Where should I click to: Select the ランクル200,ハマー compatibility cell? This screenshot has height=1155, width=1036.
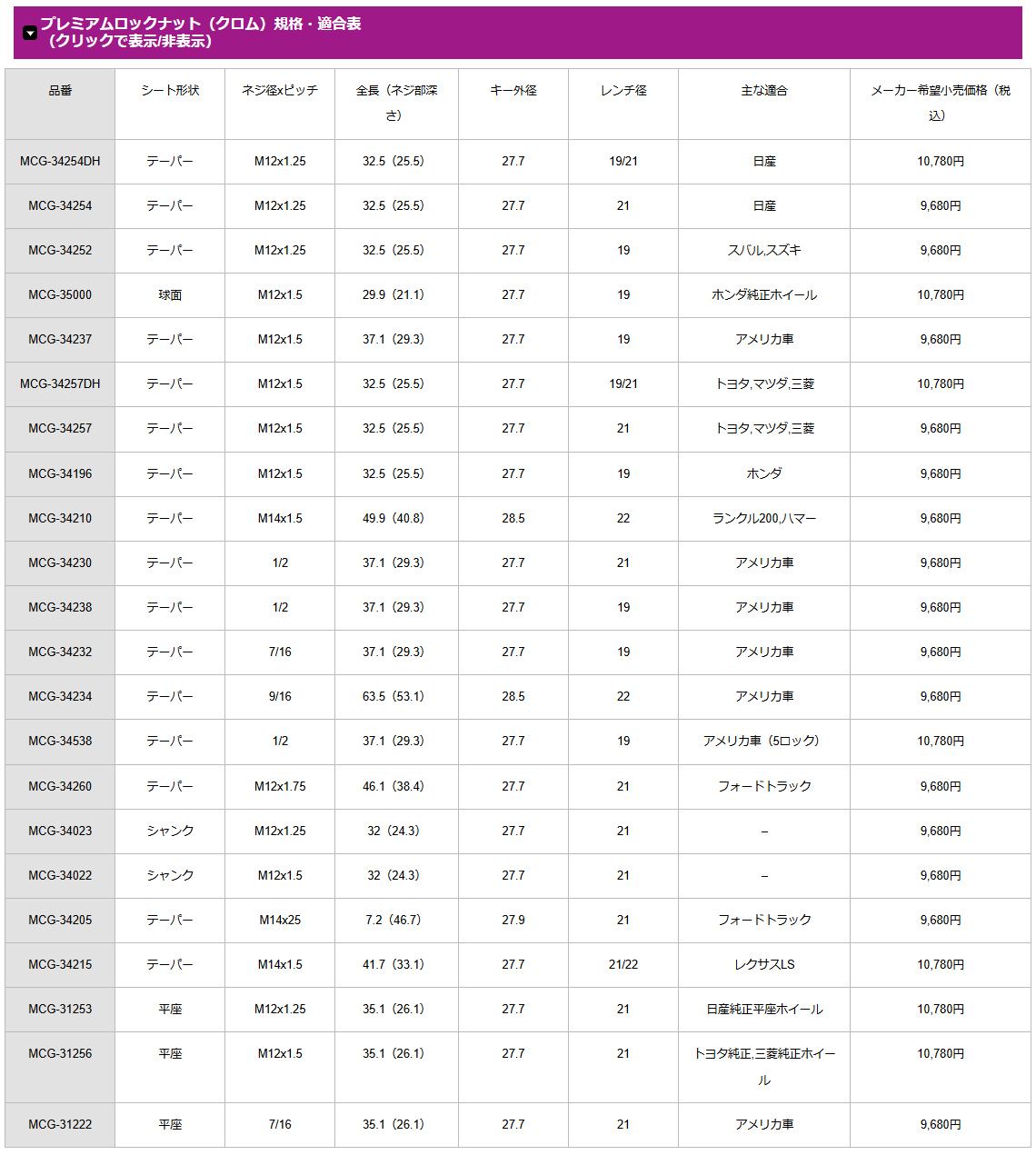pos(764,519)
